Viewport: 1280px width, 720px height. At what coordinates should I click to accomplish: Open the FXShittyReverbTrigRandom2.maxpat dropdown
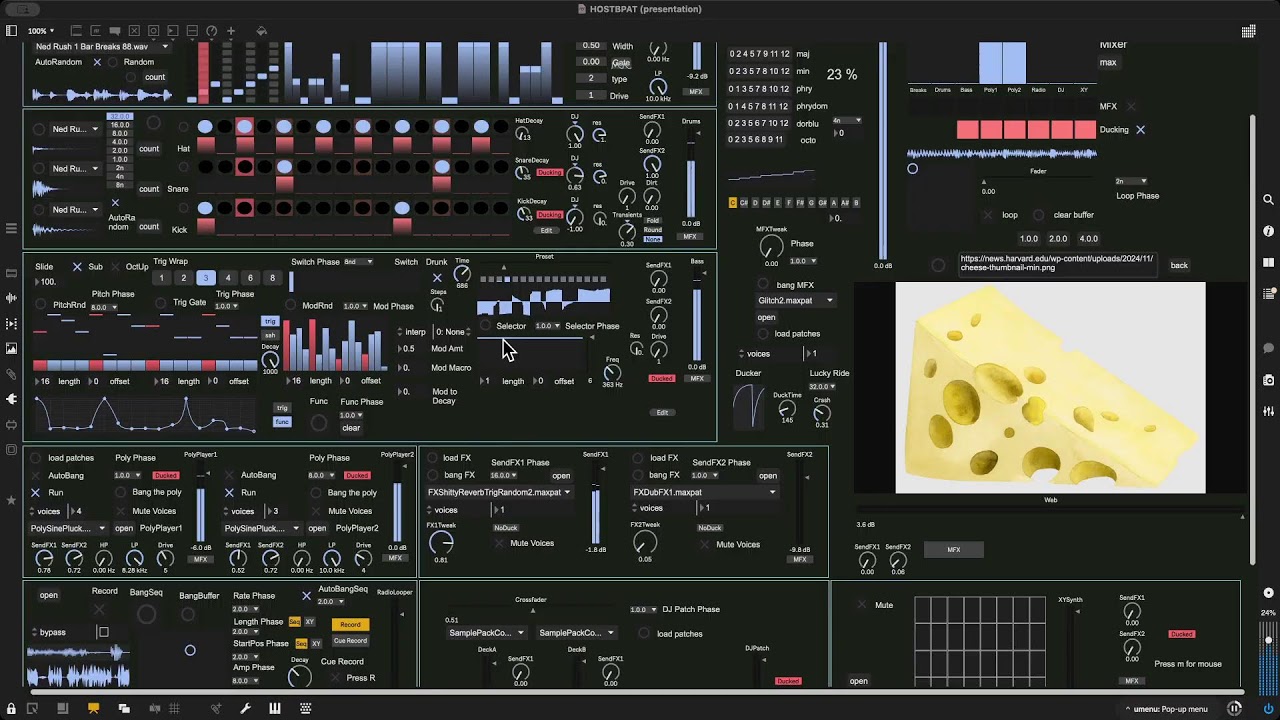click(499, 492)
